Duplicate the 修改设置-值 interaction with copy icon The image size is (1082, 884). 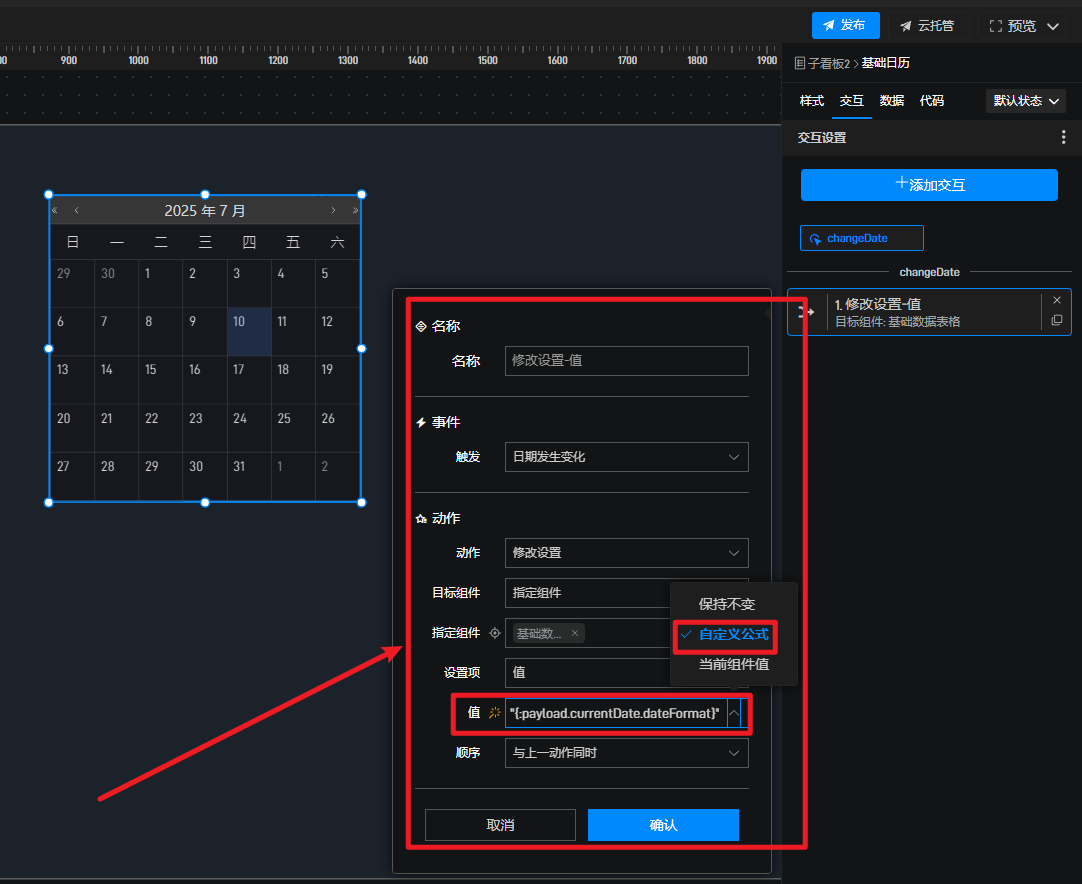click(1057, 321)
